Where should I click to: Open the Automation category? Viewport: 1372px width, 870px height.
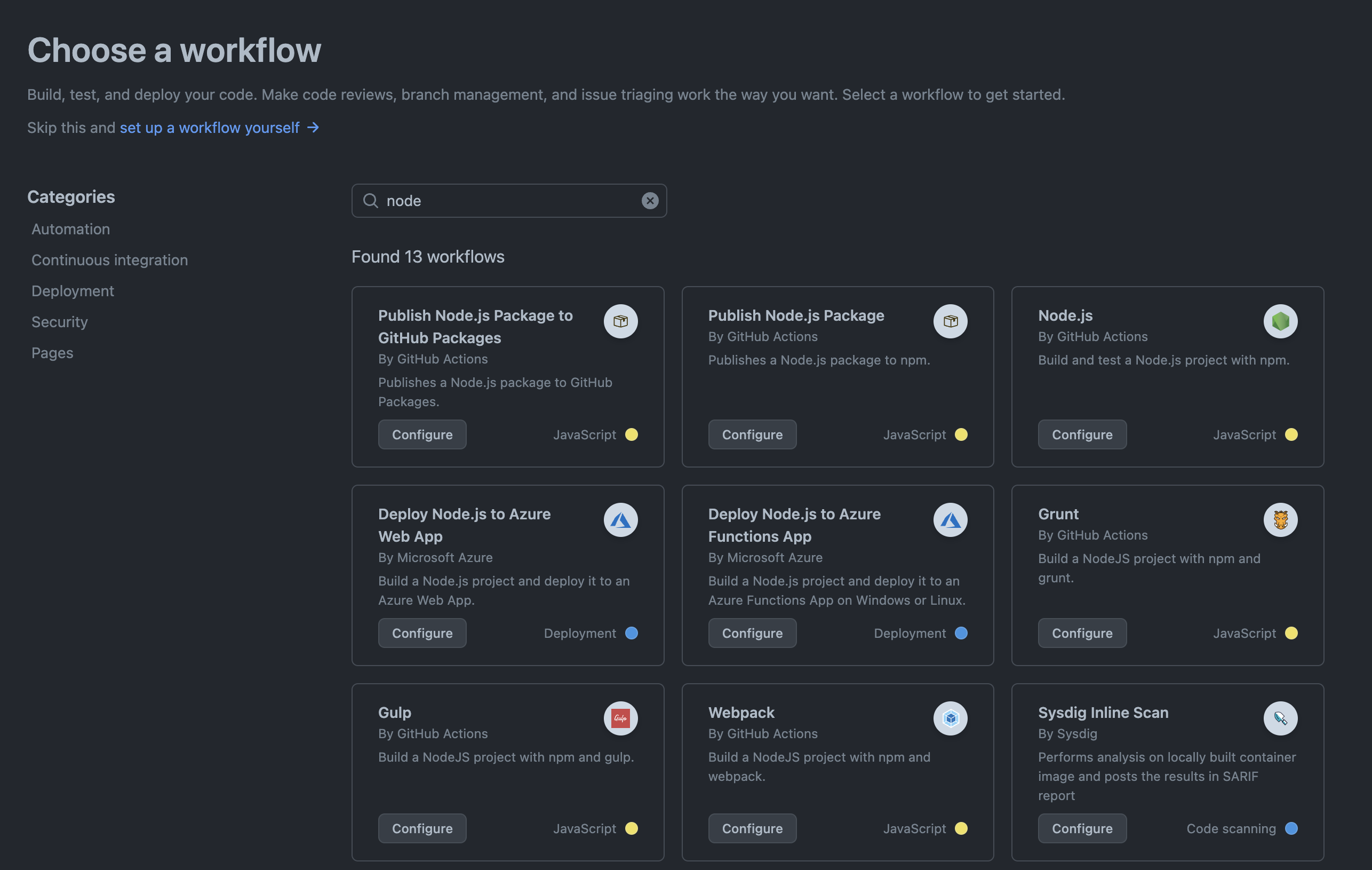click(x=70, y=229)
